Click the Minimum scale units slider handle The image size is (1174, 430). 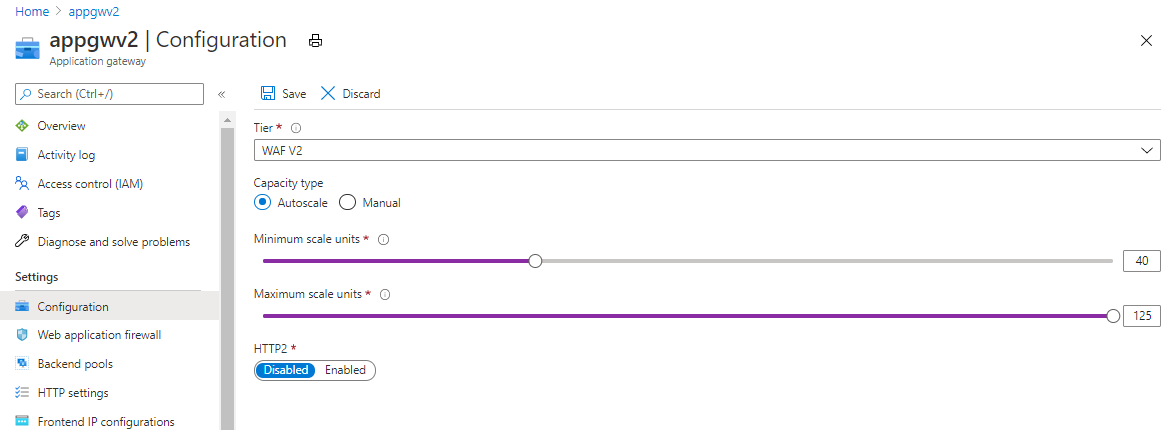tap(535, 261)
